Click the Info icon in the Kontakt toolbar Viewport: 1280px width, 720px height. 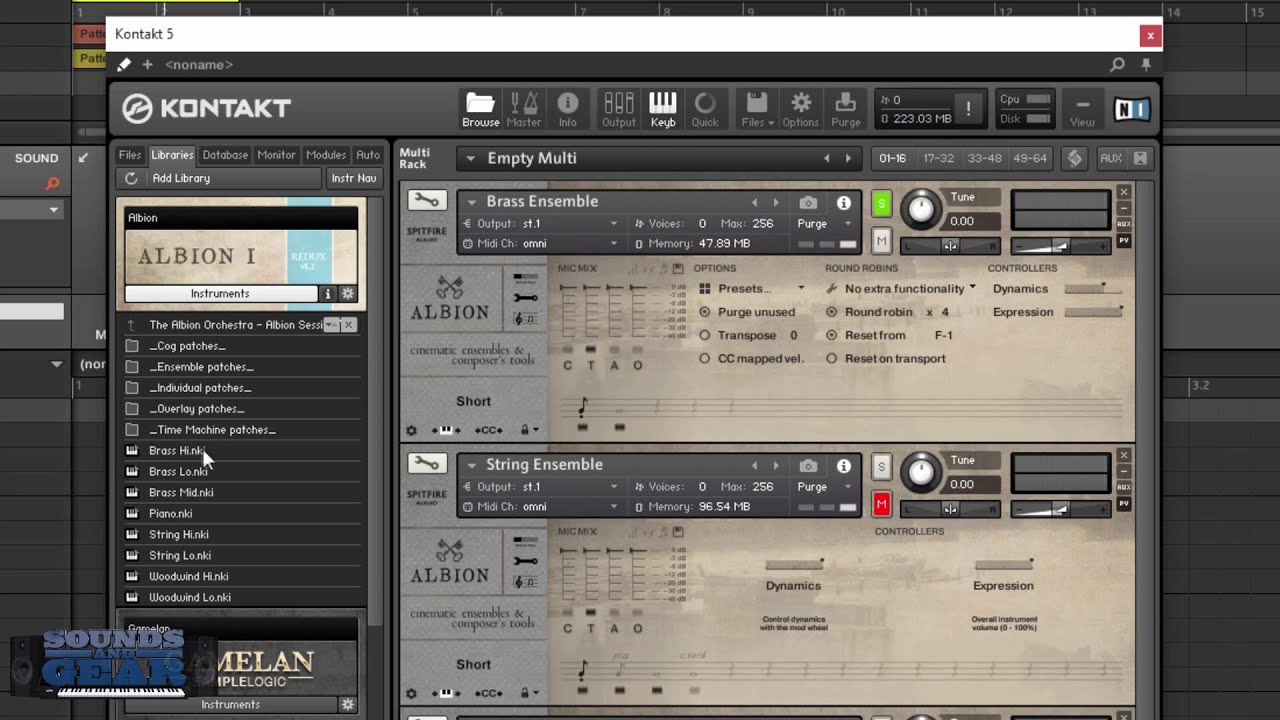tap(567, 109)
